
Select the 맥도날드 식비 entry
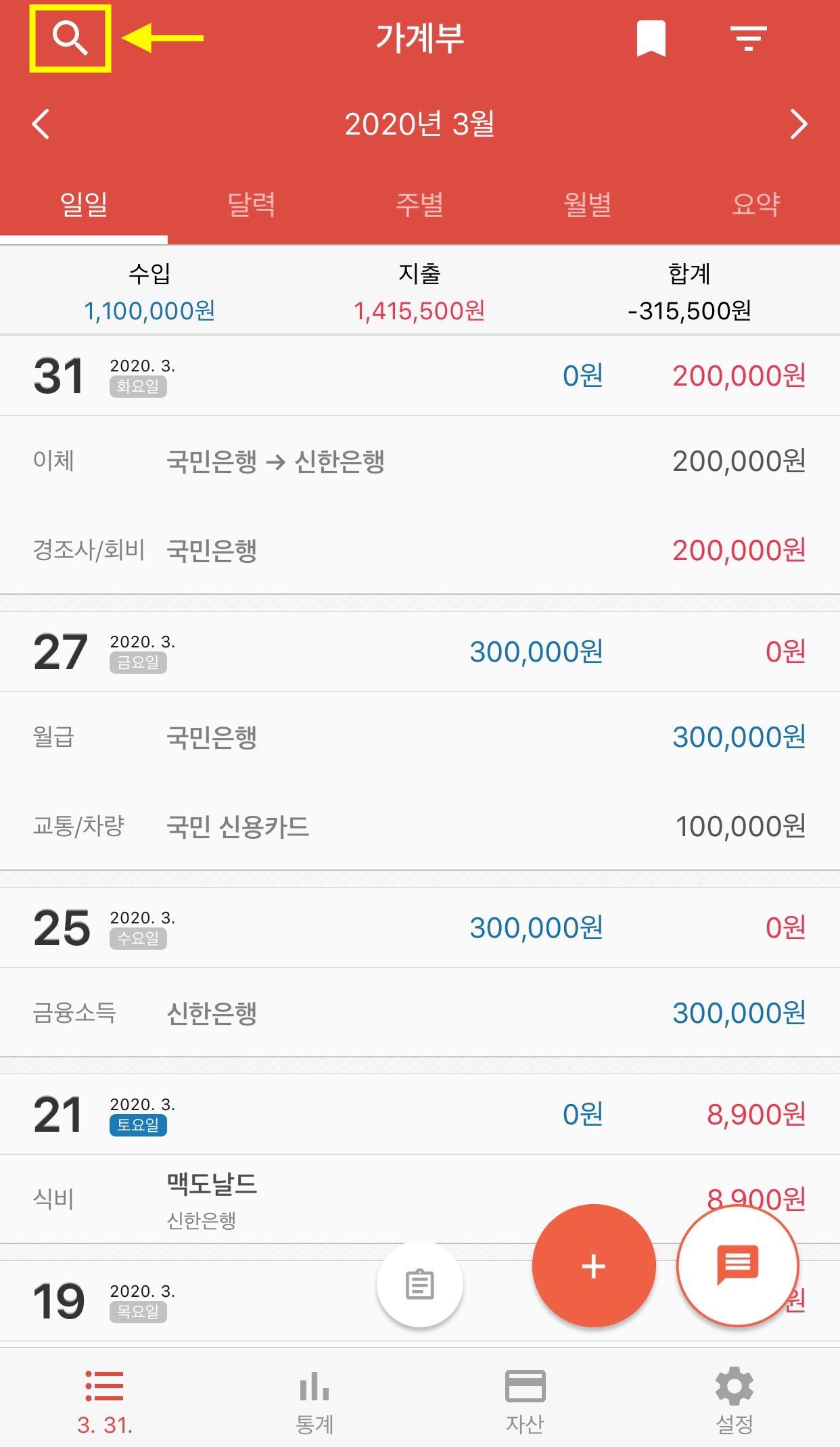[x=420, y=1199]
